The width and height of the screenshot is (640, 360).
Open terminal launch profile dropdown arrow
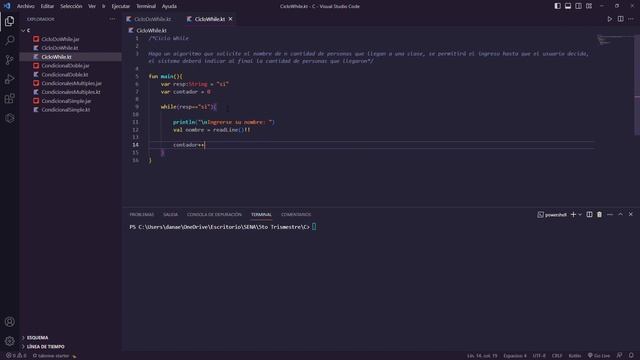click(x=580, y=214)
